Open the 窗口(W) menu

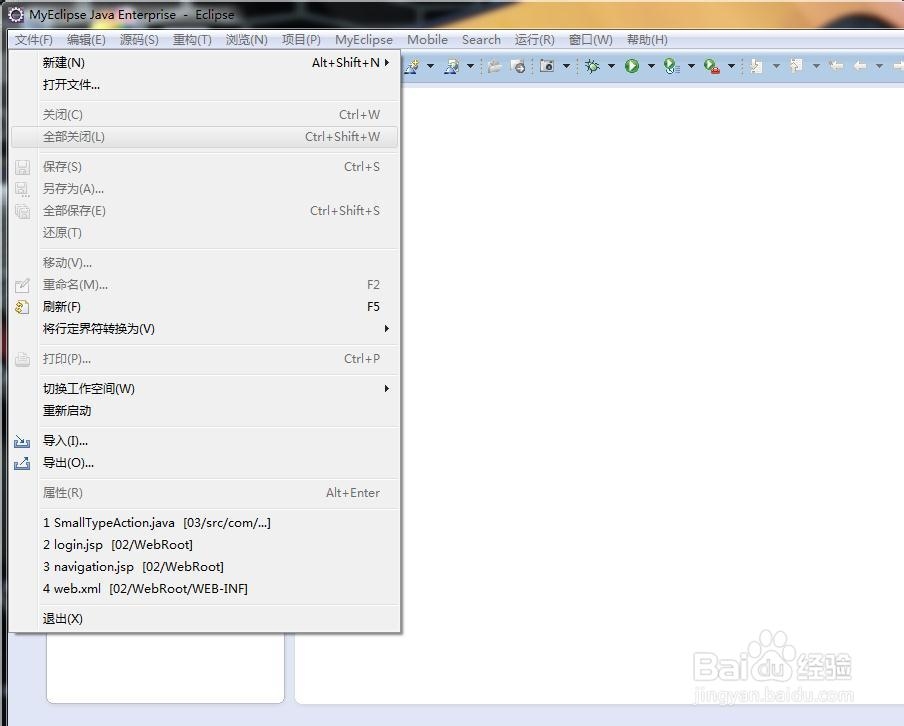[590, 40]
